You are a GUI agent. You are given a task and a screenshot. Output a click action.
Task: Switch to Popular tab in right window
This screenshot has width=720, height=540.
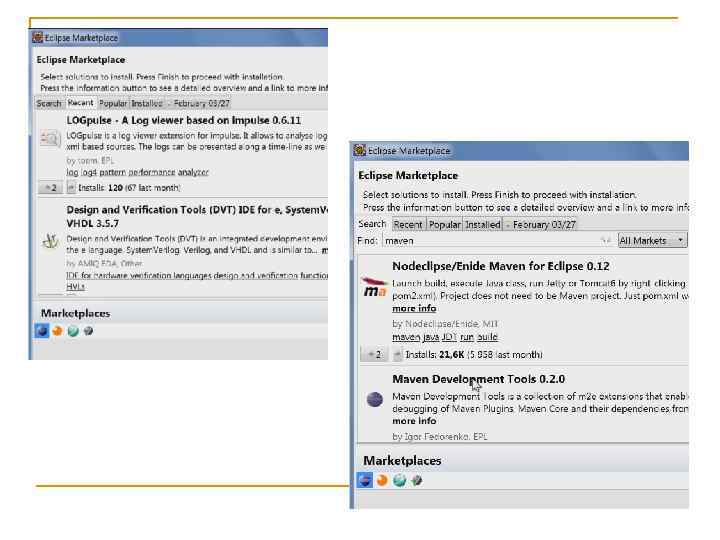coord(444,225)
